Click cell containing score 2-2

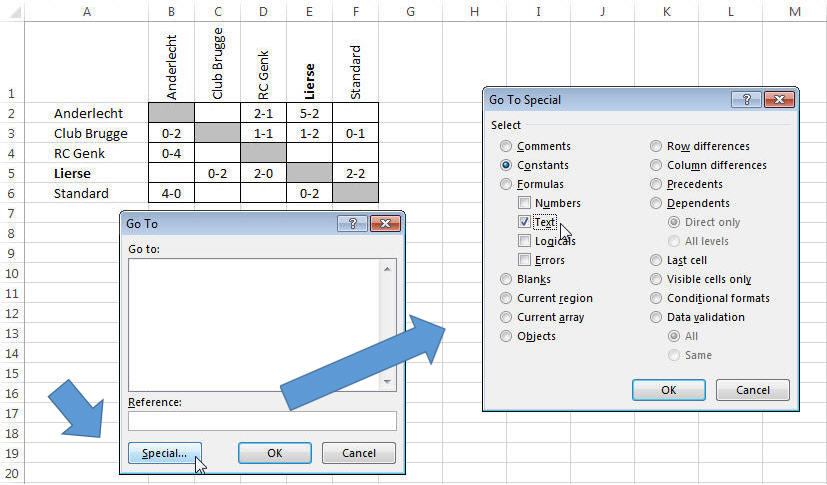355,173
